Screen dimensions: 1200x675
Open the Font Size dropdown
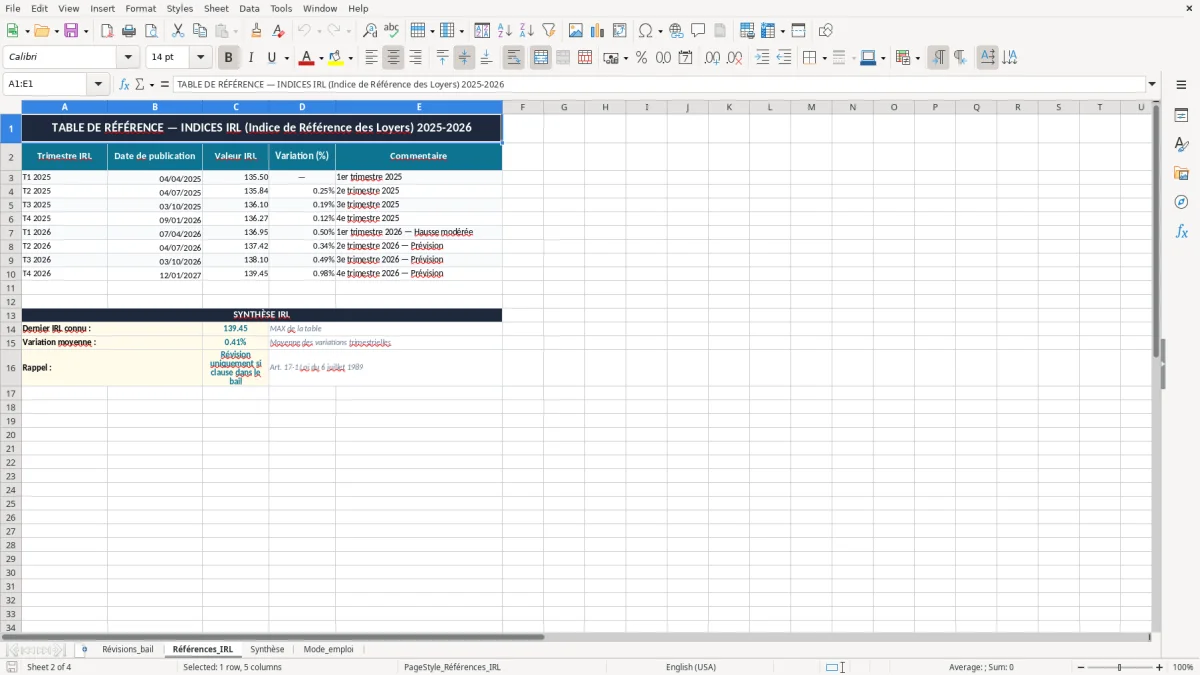[x=201, y=58]
